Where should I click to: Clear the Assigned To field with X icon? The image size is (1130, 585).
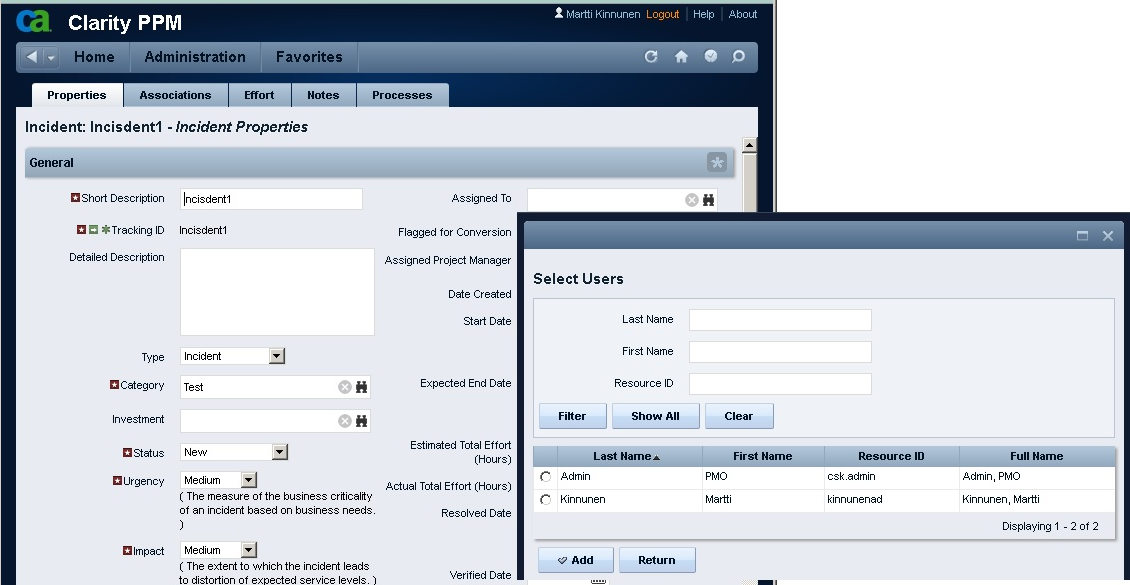tap(692, 200)
